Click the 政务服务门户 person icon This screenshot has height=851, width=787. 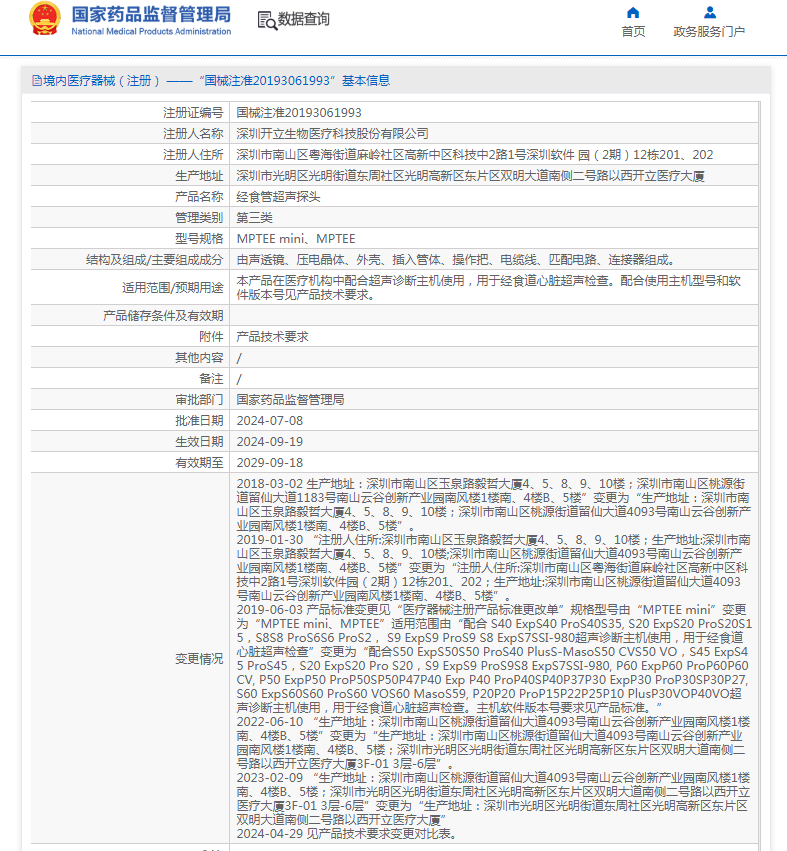pyautogui.click(x=709, y=13)
